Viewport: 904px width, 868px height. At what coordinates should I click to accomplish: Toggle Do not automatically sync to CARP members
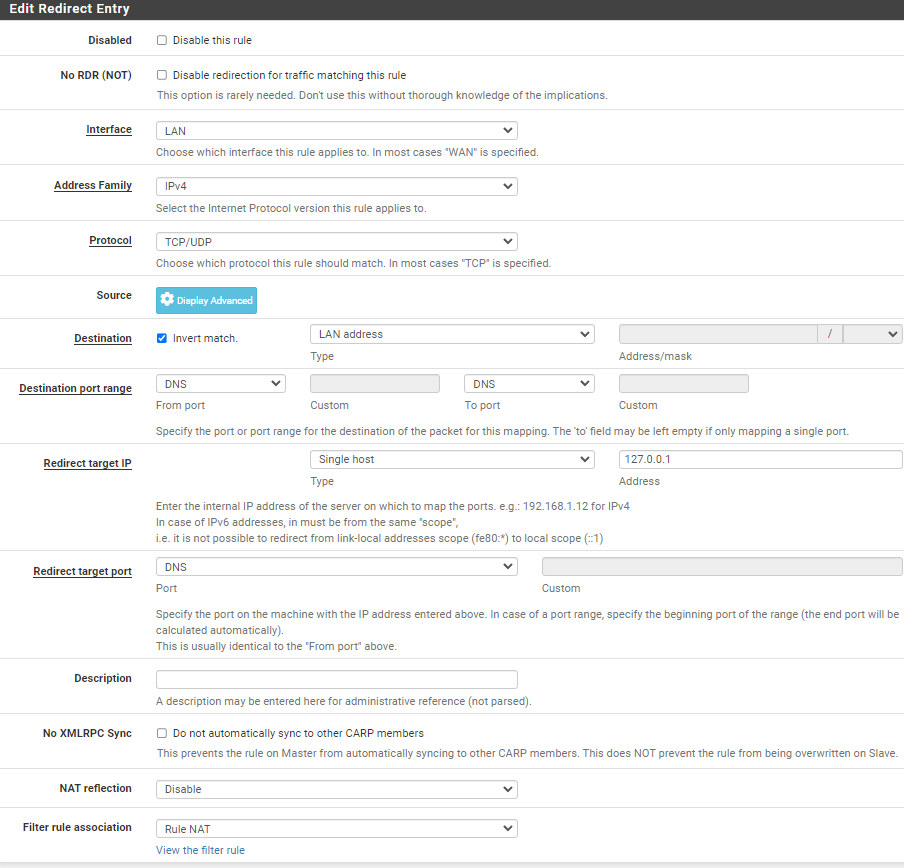(x=162, y=733)
